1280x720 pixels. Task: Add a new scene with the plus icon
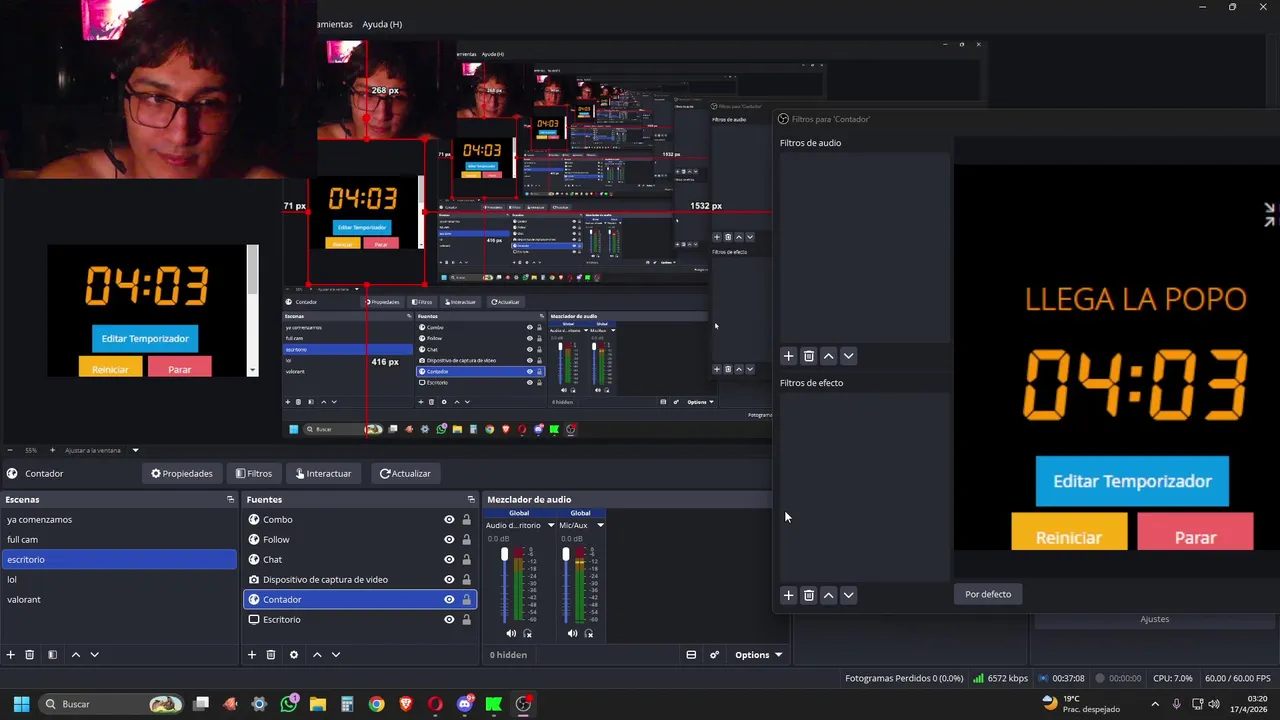tap(11, 655)
